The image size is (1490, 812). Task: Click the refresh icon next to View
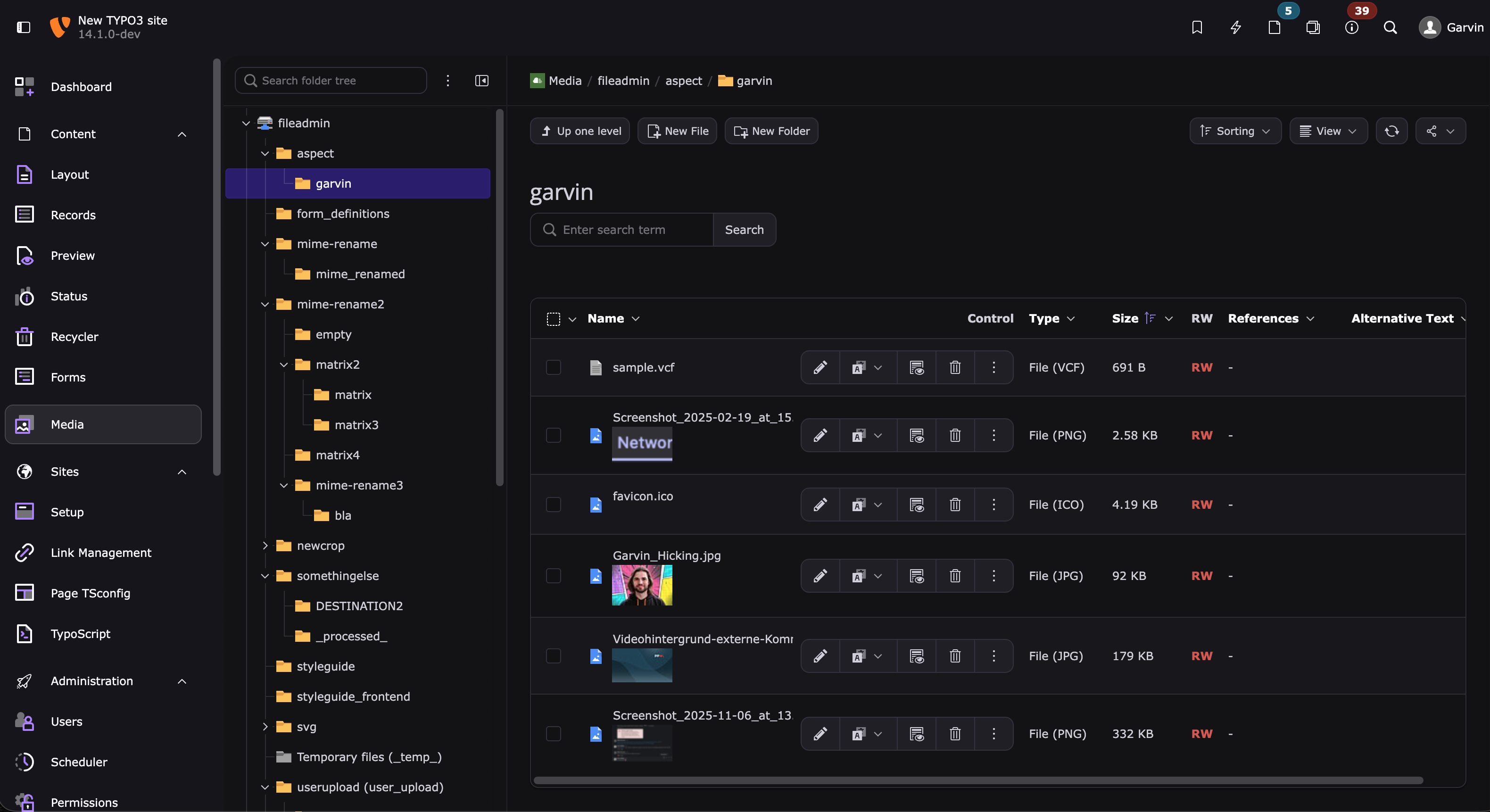pyautogui.click(x=1391, y=131)
